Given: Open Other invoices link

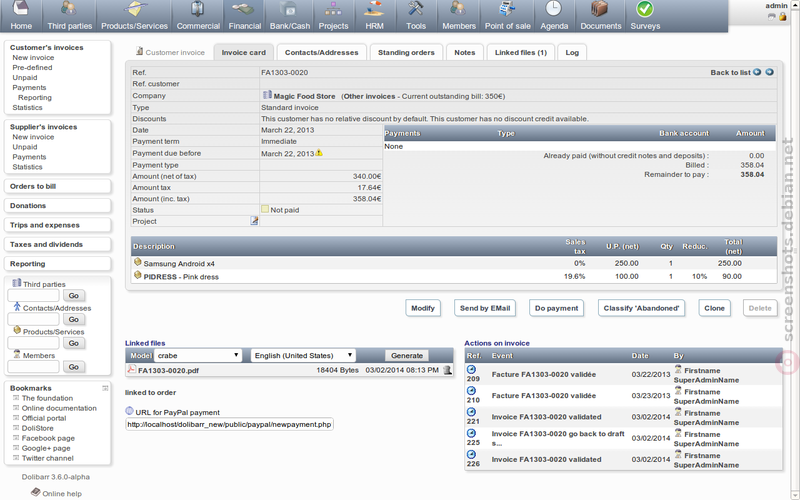Looking at the screenshot, I should pyautogui.click(x=369, y=96).
